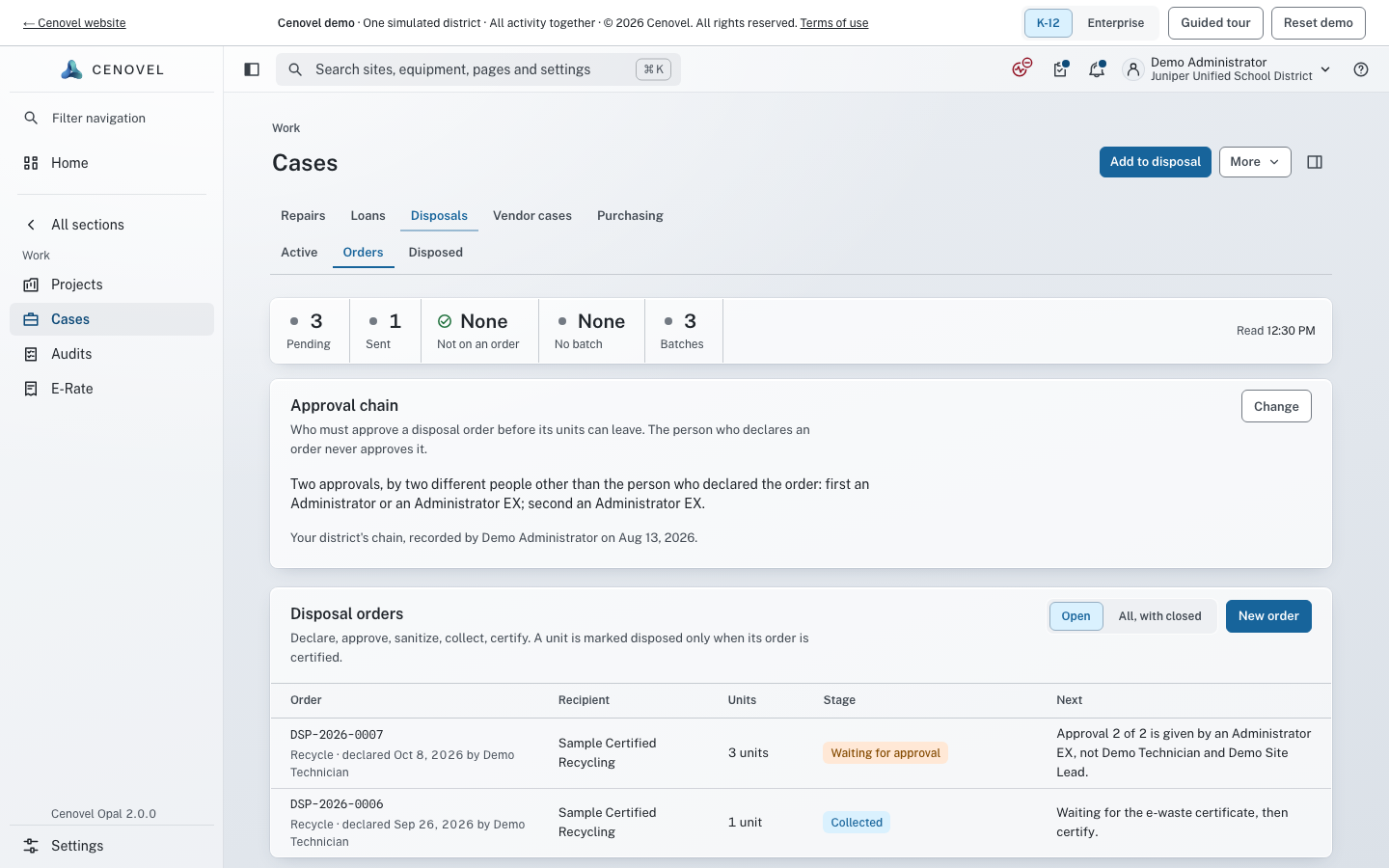Viewport: 1389px width, 868px height.
Task: Switch to the Purchasing tab
Action: point(630,216)
